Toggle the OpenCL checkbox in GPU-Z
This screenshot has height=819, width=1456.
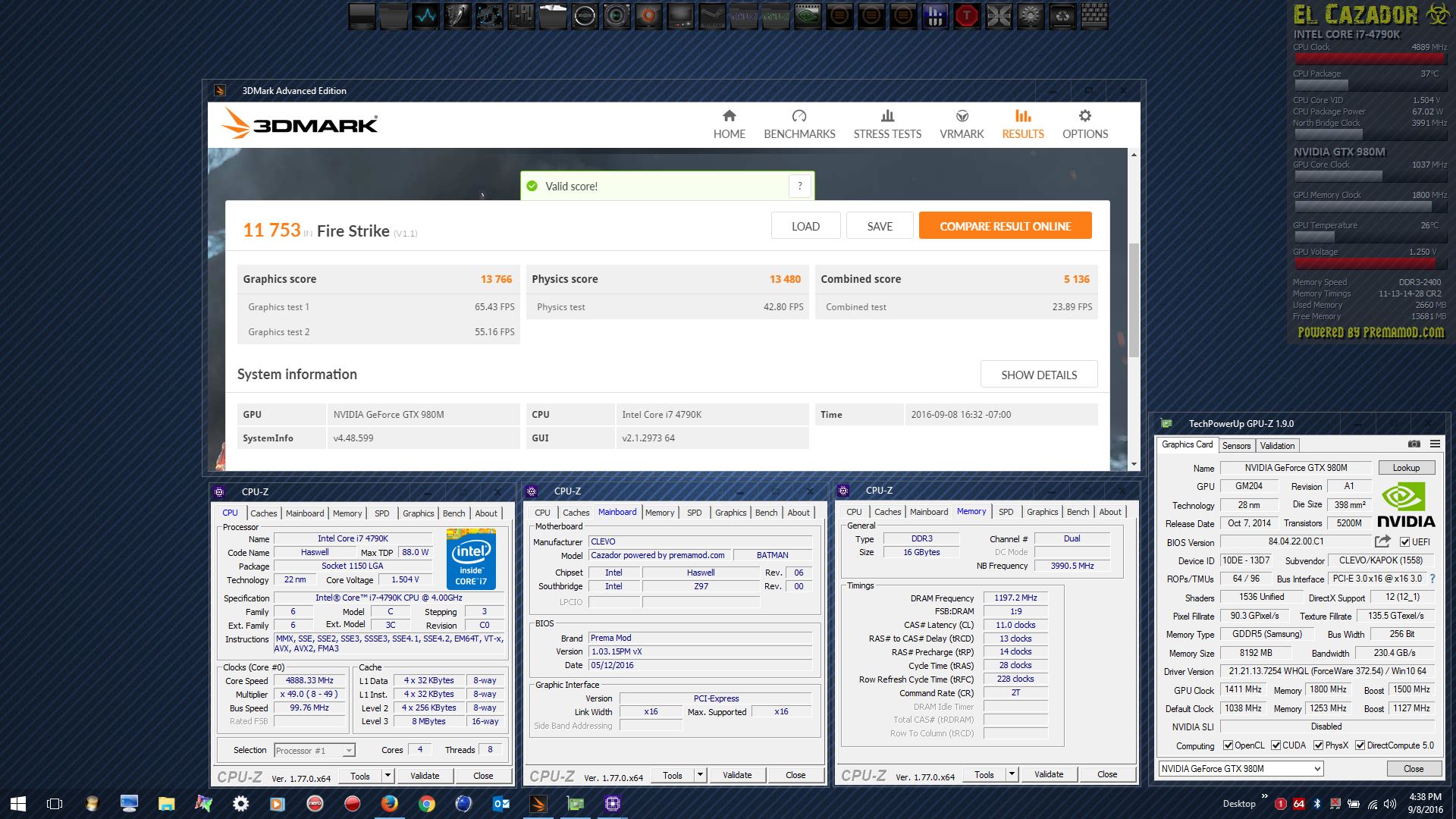tap(1228, 745)
